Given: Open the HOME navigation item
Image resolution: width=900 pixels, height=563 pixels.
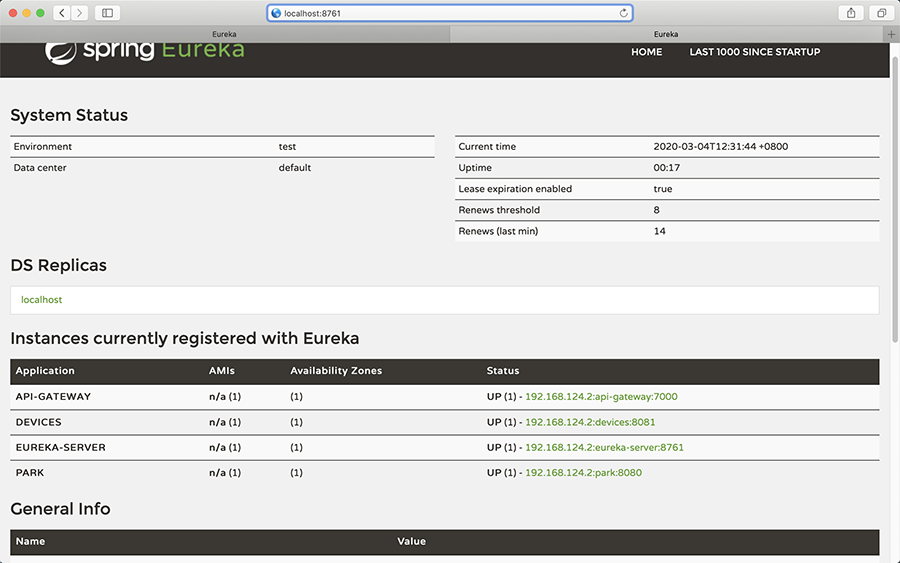Looking at the screenshot, I should [x=646, y=52].
